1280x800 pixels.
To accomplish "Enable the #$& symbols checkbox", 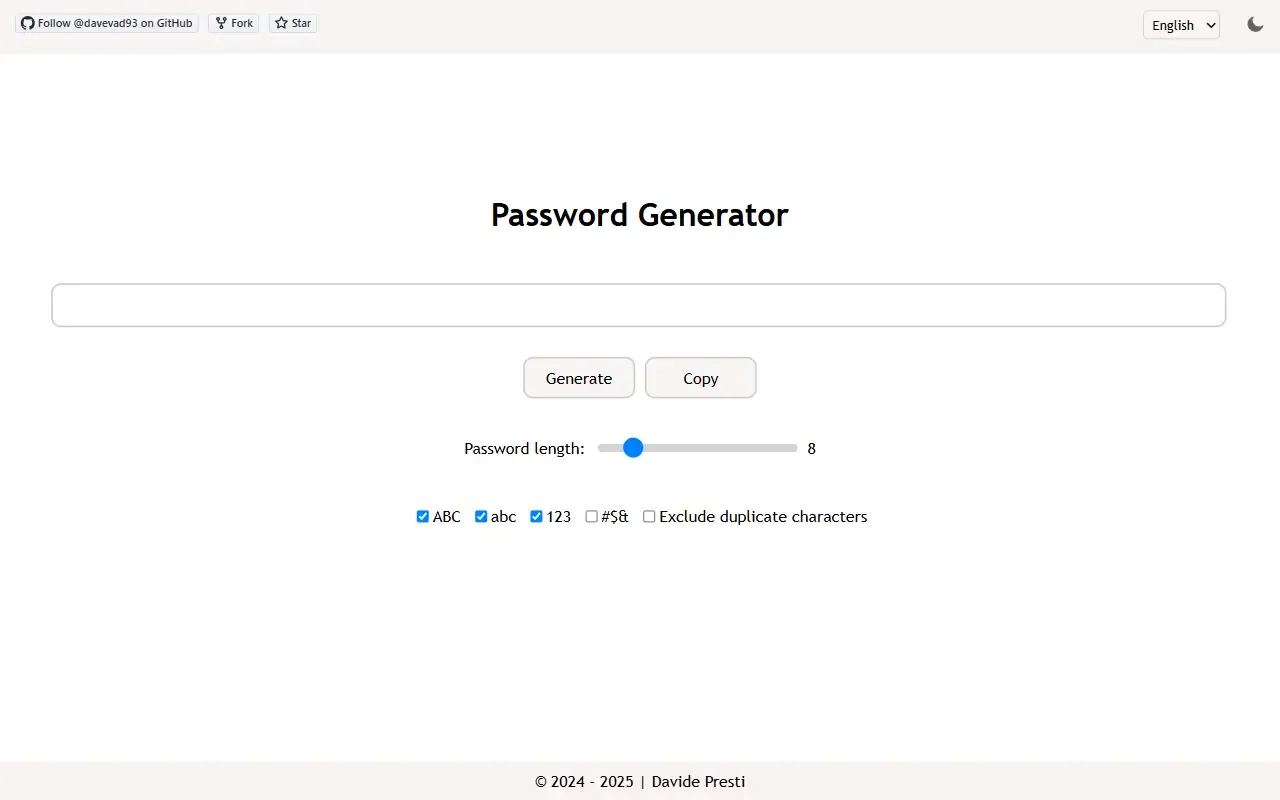I will pos(592,517).
